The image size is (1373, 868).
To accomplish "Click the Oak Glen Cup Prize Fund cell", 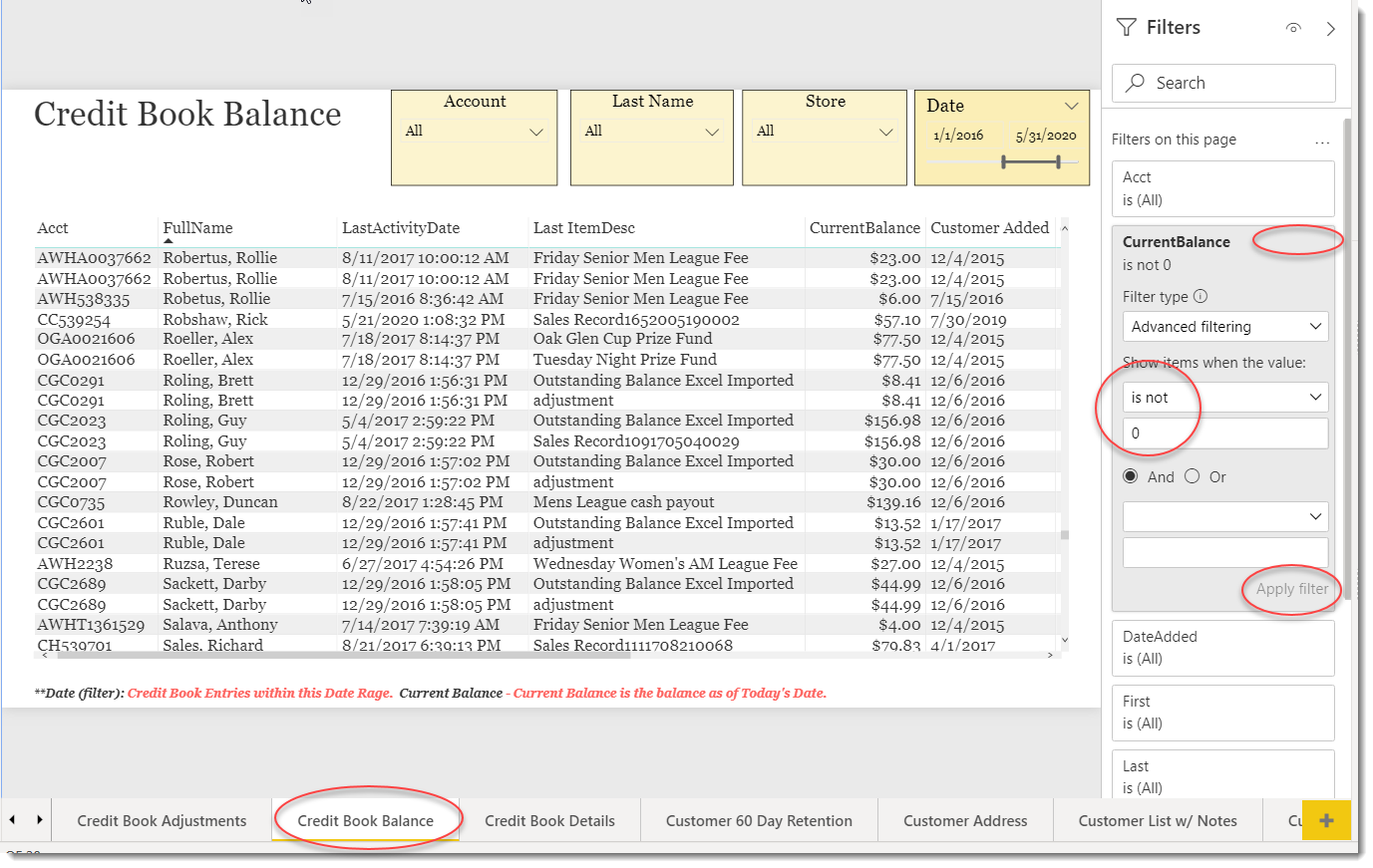I will [623, 339].
